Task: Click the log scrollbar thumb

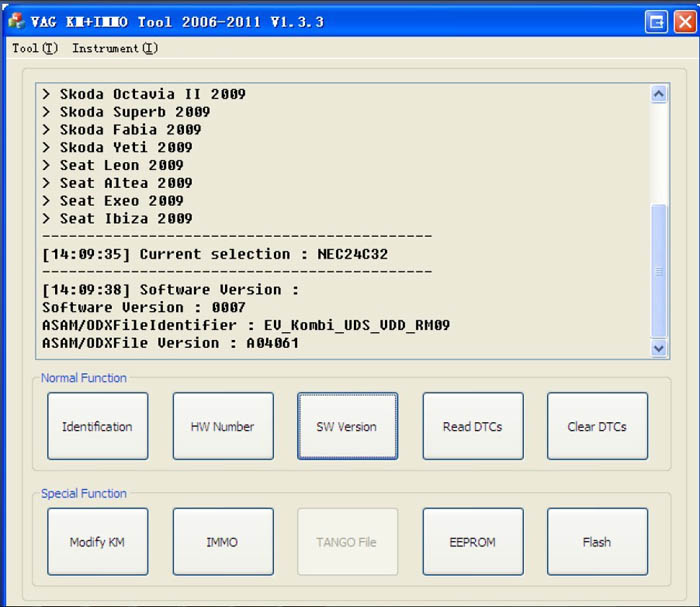Action: 659,270
